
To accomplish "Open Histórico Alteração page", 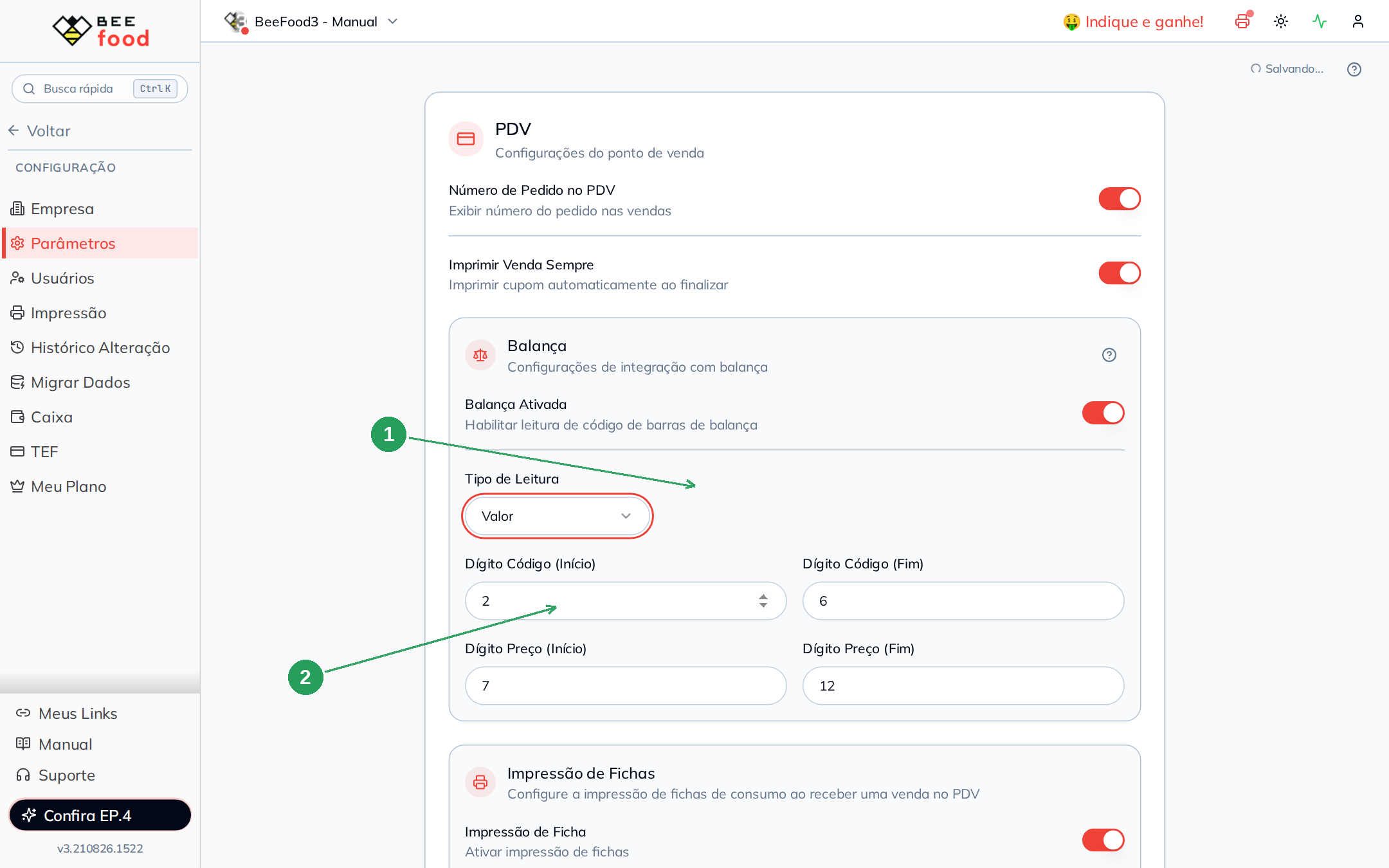I will (x=100, y=348).
